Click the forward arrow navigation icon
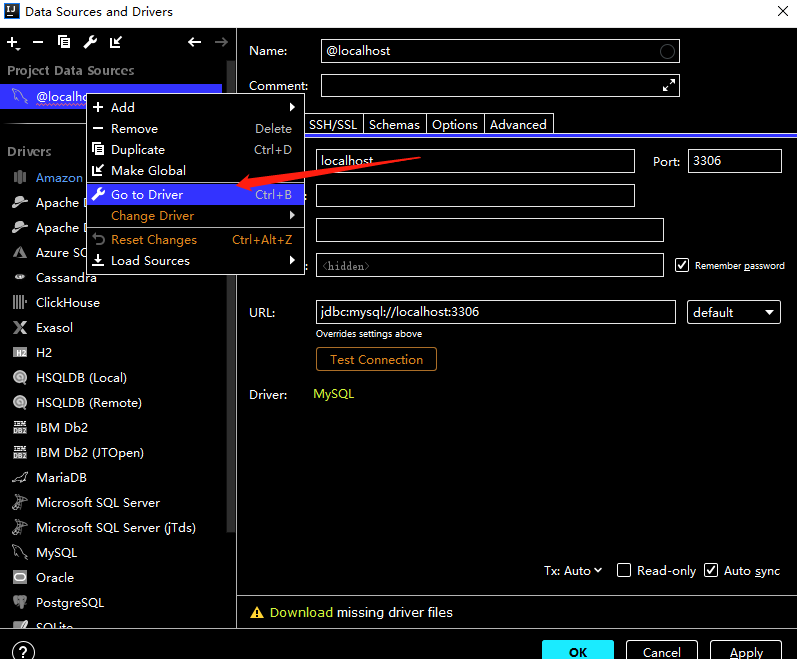The width and height of the screenshot is (797, 659). coord(221,42)
